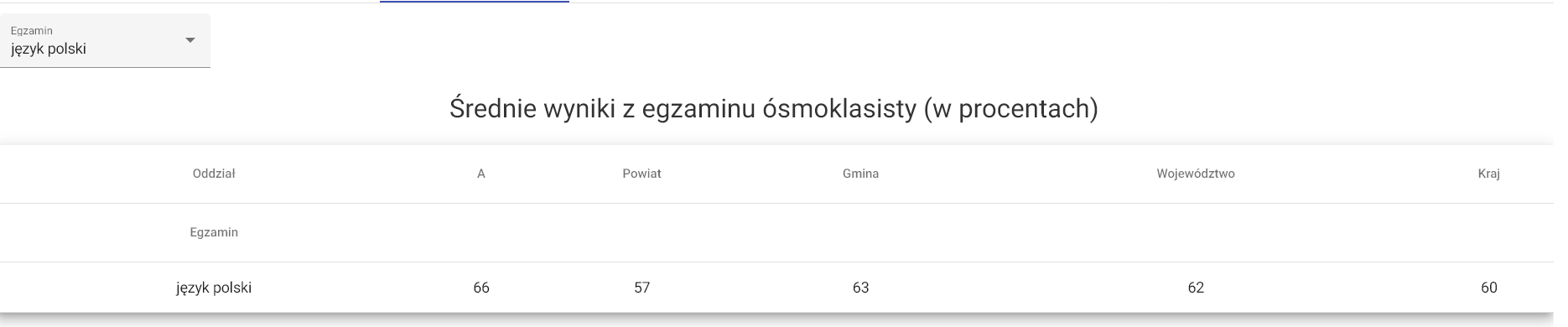
Task: Click the Województwo score 62
Action: 1196,288
